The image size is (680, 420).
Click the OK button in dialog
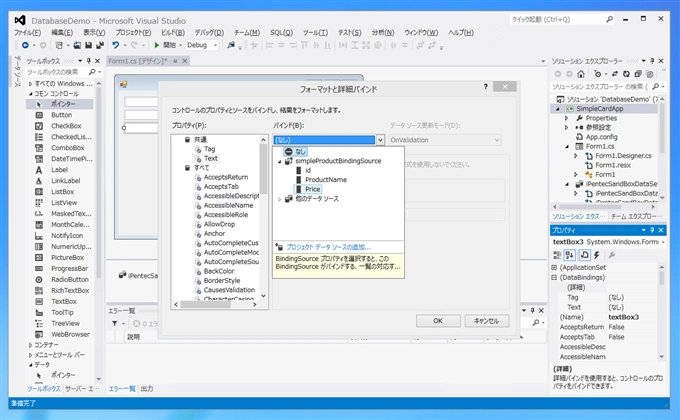click(x=438, y=321)
